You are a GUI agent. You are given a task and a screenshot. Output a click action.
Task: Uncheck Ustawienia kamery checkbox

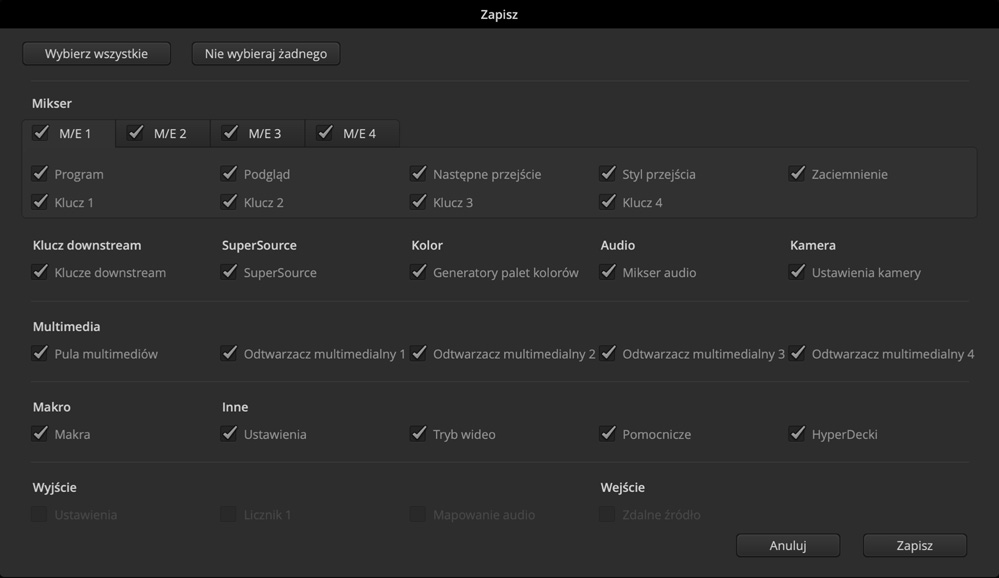pos(797,272)
